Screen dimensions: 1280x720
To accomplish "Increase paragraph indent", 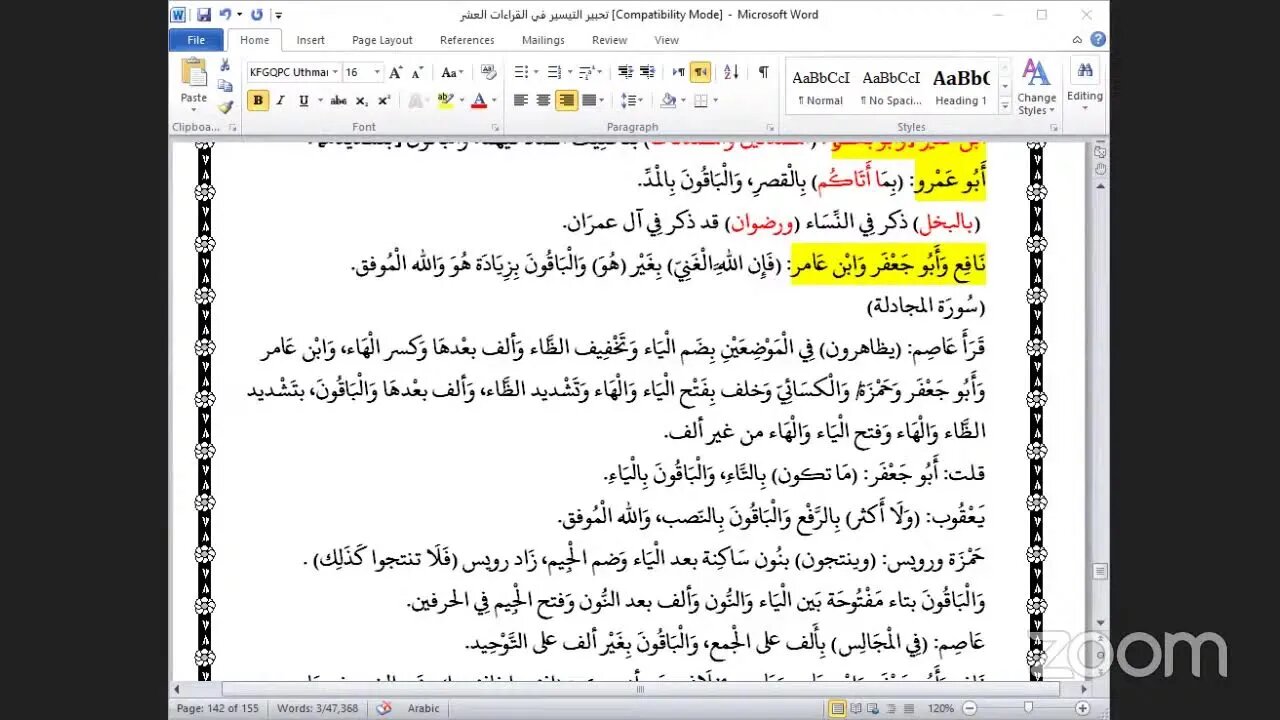I will coord(647,72).
